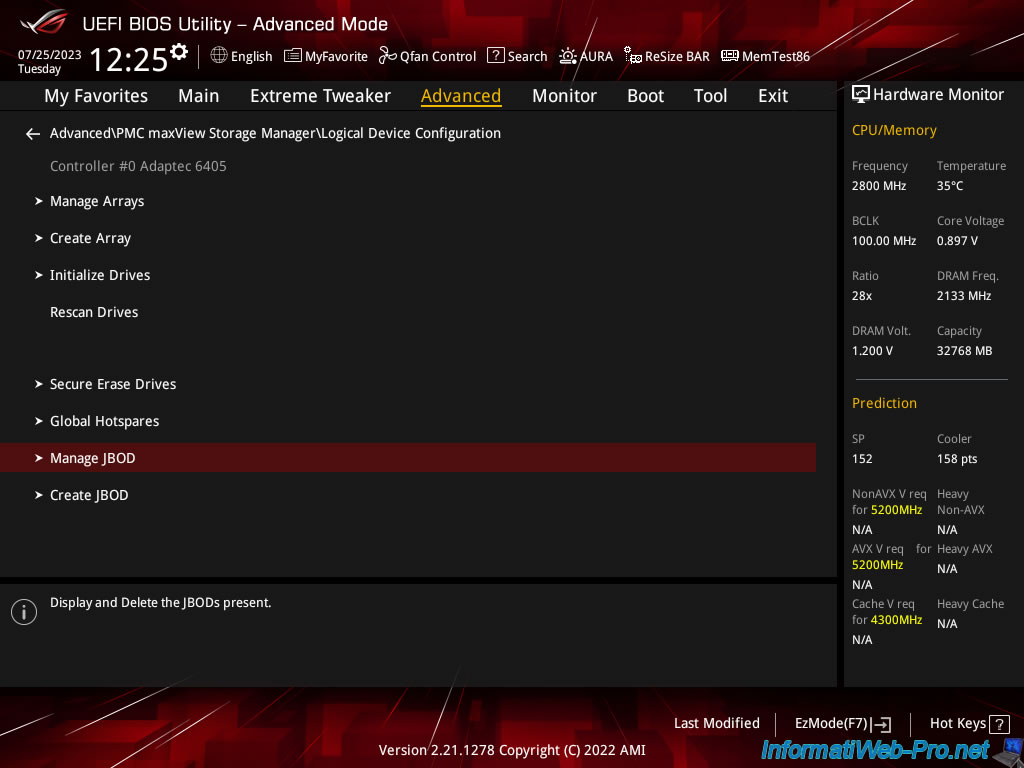Click the Cooler 158 pts value
This screenshot has width=1024, height=768.
tap(957, 458)
